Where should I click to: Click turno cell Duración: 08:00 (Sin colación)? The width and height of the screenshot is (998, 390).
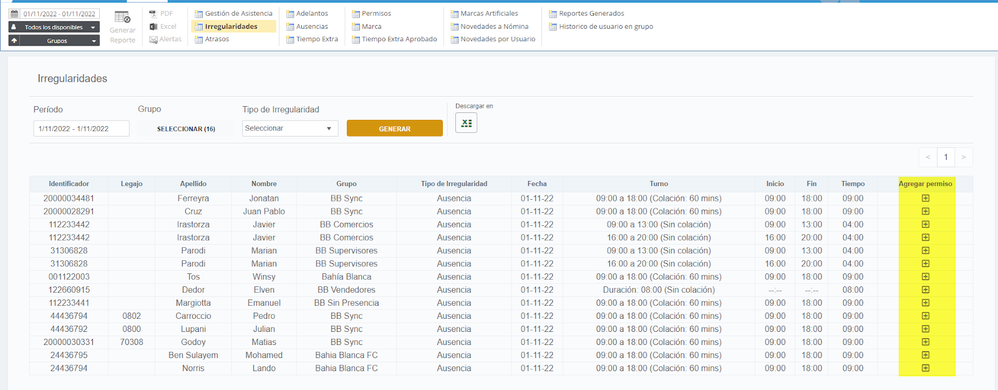(x=659, y=289)
